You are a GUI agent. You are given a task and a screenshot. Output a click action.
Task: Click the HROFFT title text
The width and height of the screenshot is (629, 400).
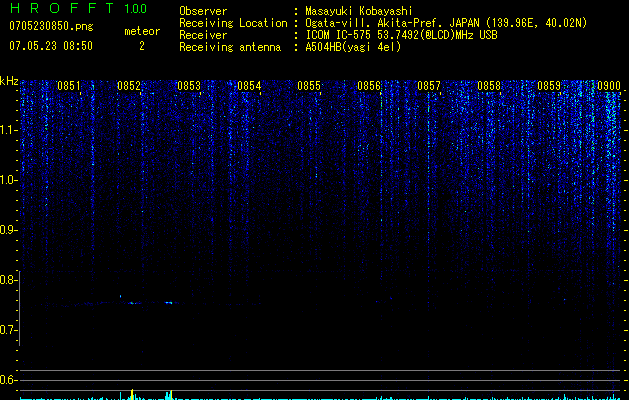click(x=61, y=8)
